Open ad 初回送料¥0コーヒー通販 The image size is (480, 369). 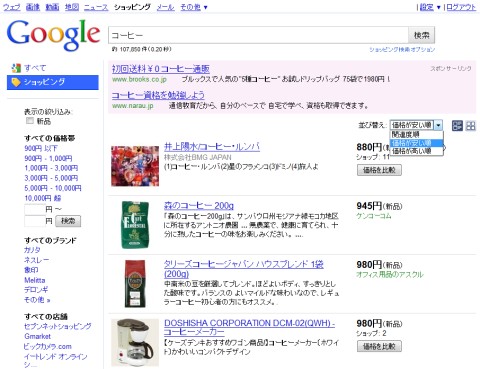pos(161,69)
